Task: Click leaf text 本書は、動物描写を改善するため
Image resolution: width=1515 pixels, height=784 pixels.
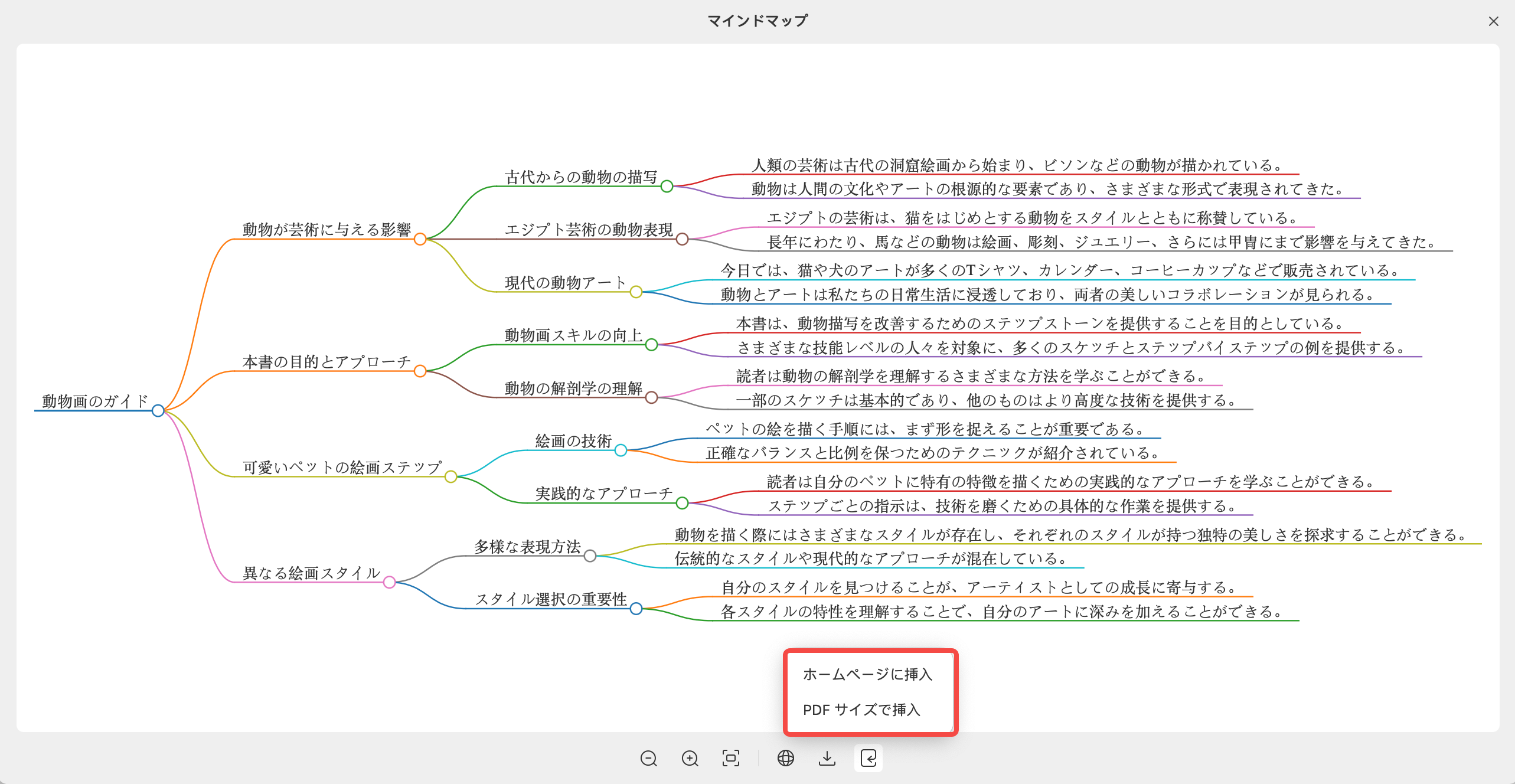Action: tap(1040, 324)
